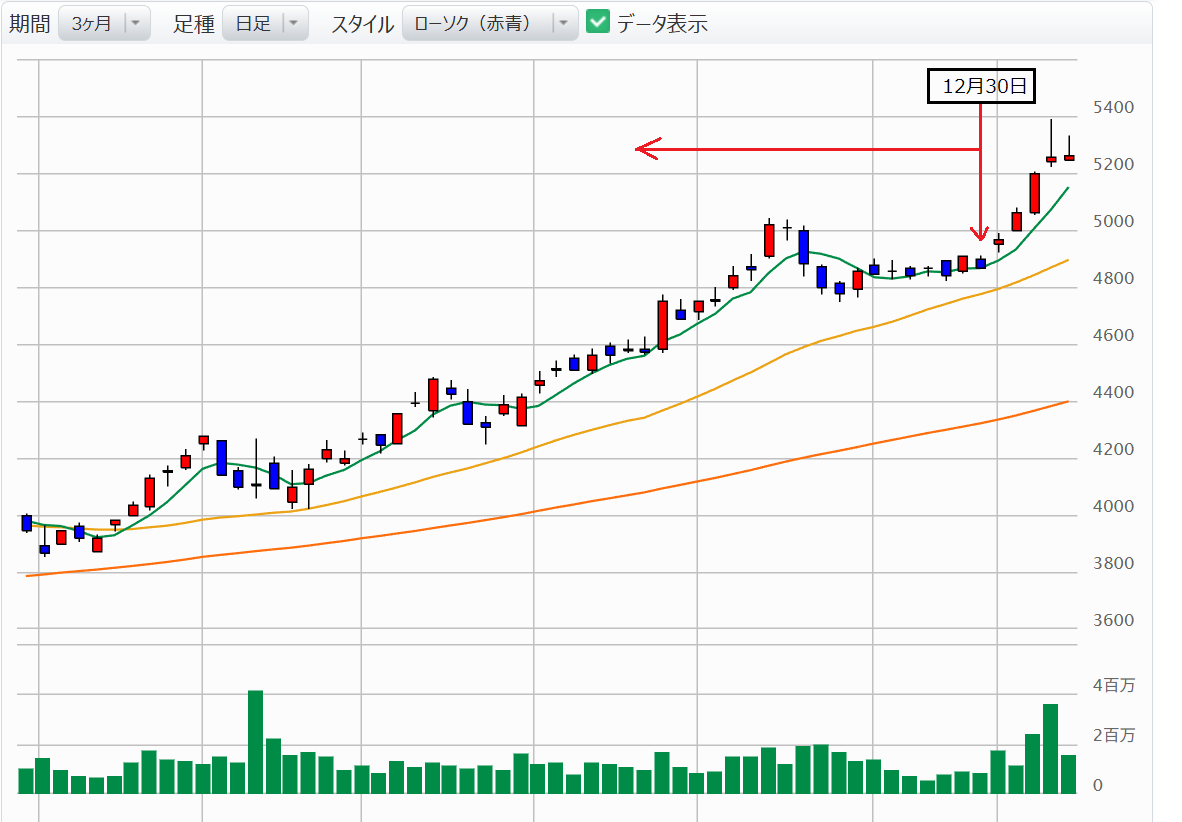Click the 2百万 volume axis label
Viewport: 1182px width, 822px height.
[1113, 736]
